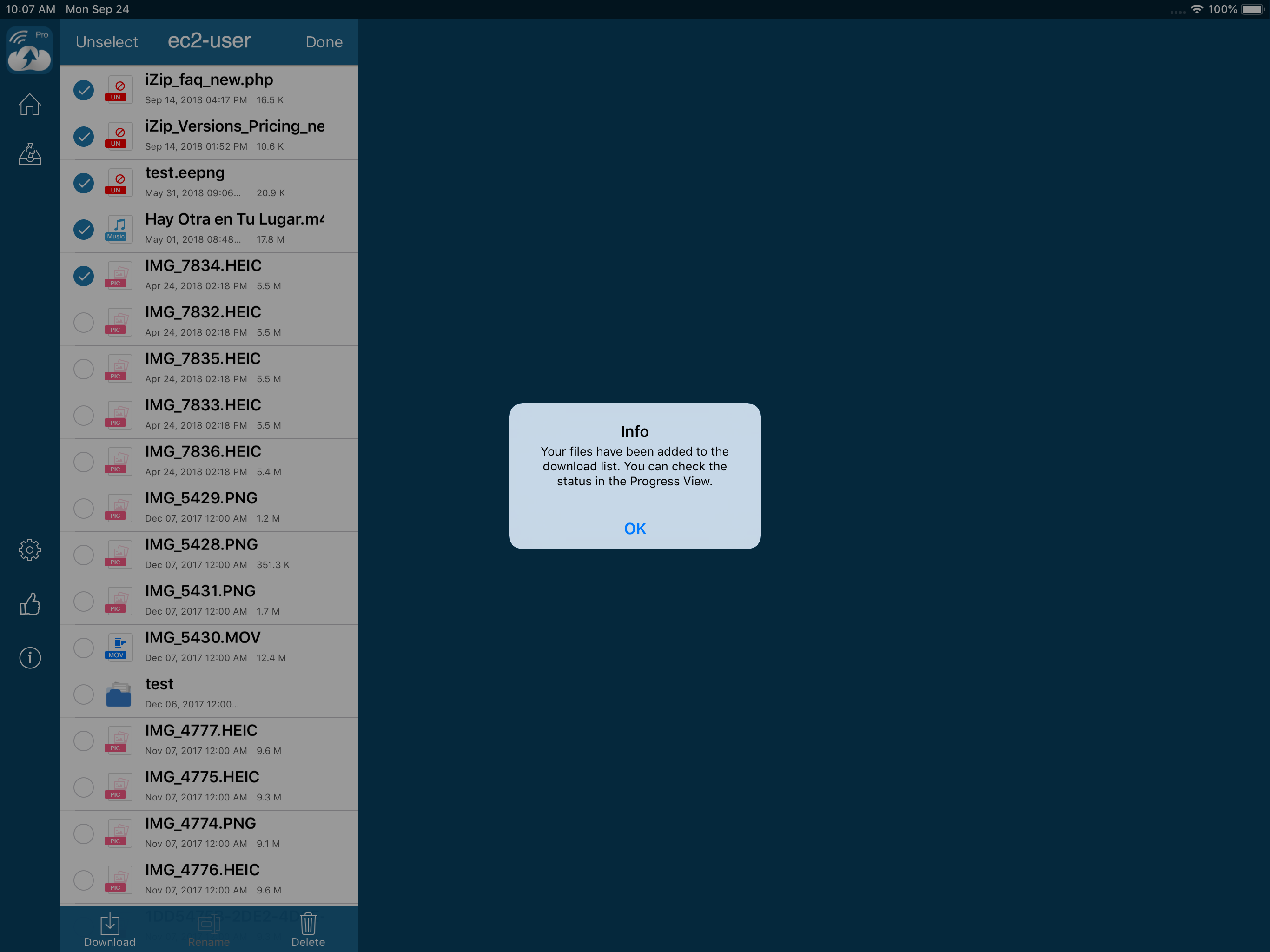Check the IMG_5430.MOV selection circle

coord(84,648)
